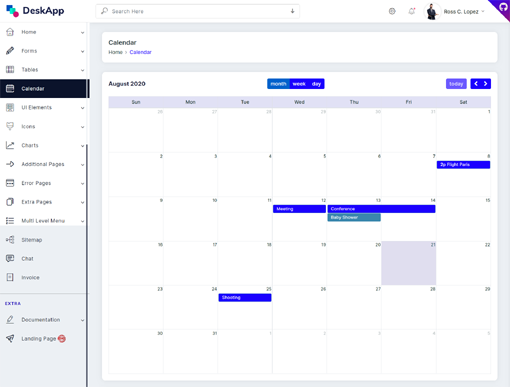Viewport: 510px width, 387px height.
Task: Click the GitHub corner icon
Action: (x=503, y=7)
